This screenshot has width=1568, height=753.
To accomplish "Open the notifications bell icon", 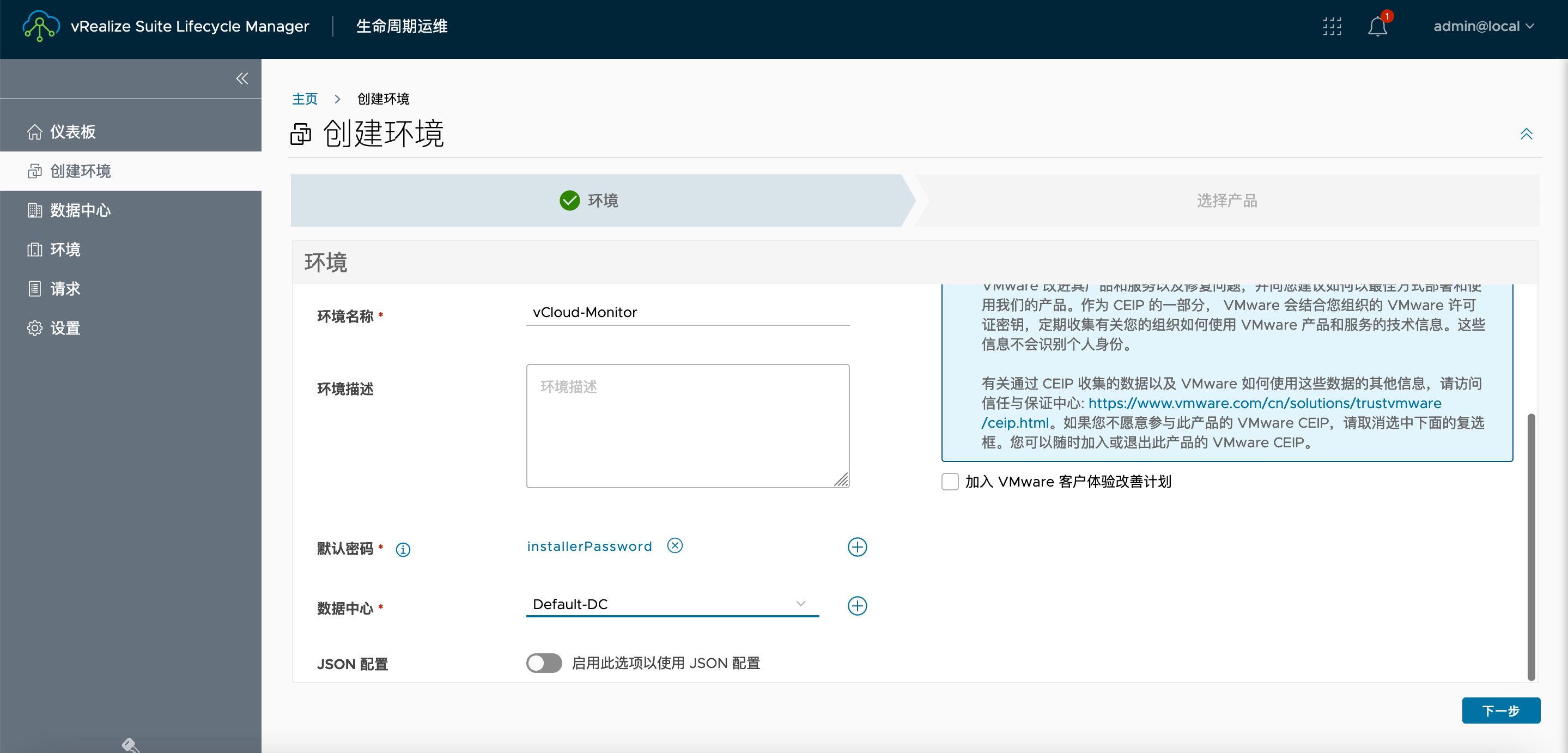I will click(1377, 27).
